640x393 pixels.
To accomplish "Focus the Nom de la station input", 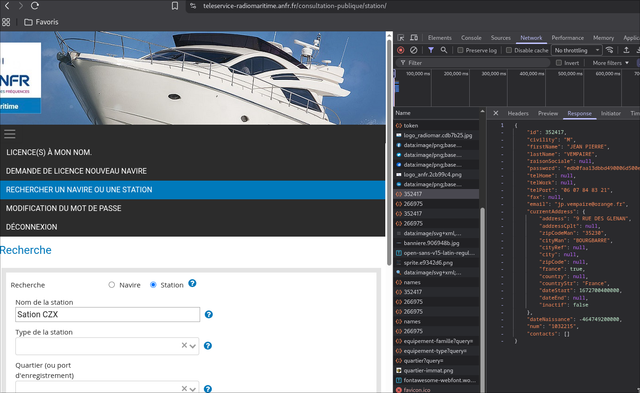I will click(108, 314).
